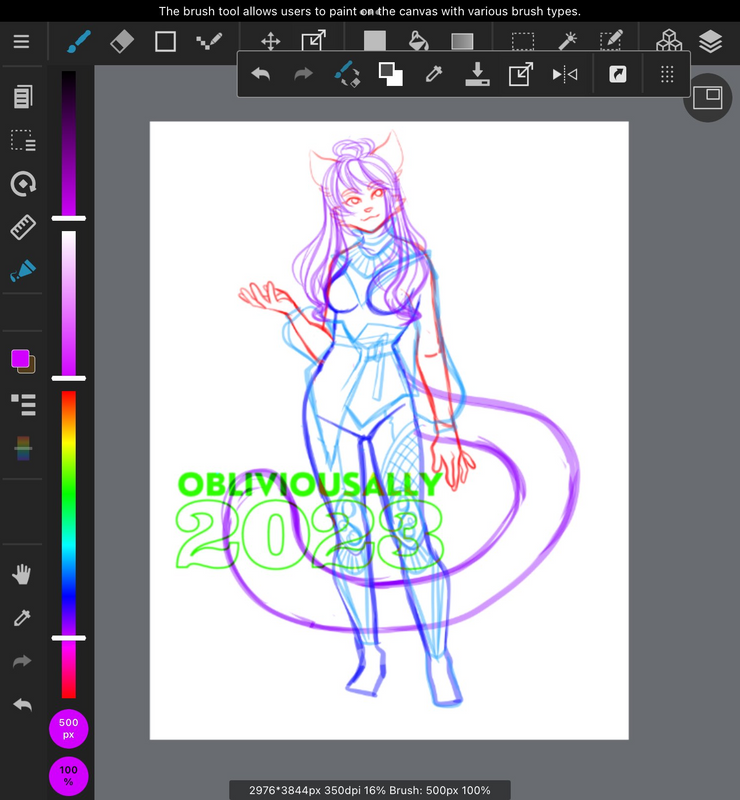Select the dotted polyline pen tool
740x800 pixels.
coord(209,41)
